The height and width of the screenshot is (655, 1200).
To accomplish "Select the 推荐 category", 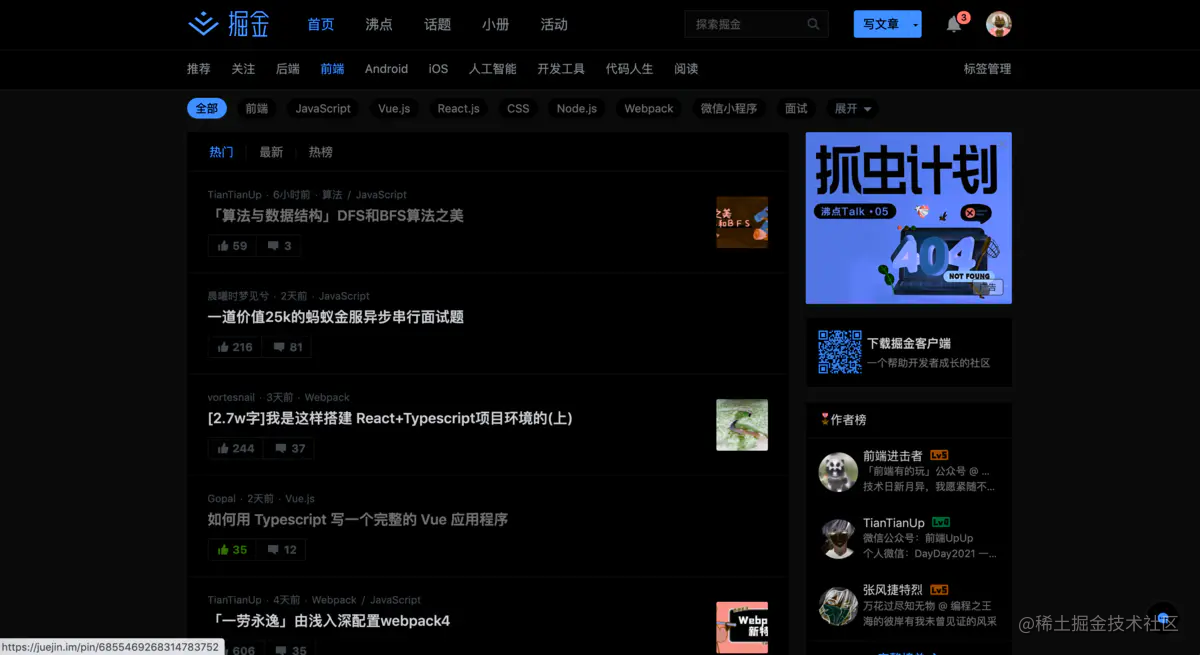I will point(199,69).
